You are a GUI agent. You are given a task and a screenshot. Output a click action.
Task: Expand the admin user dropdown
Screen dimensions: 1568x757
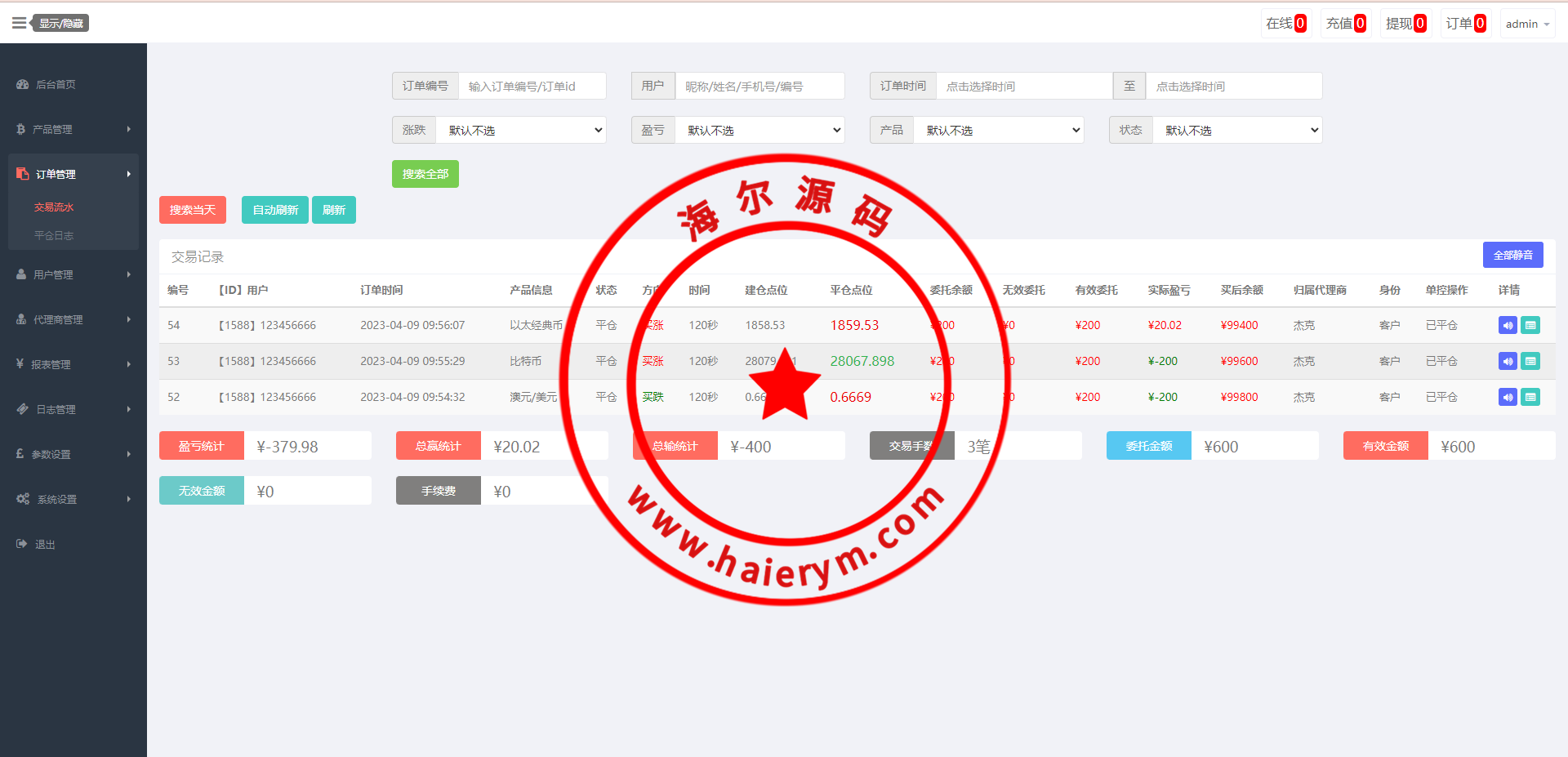(1527, 24)
